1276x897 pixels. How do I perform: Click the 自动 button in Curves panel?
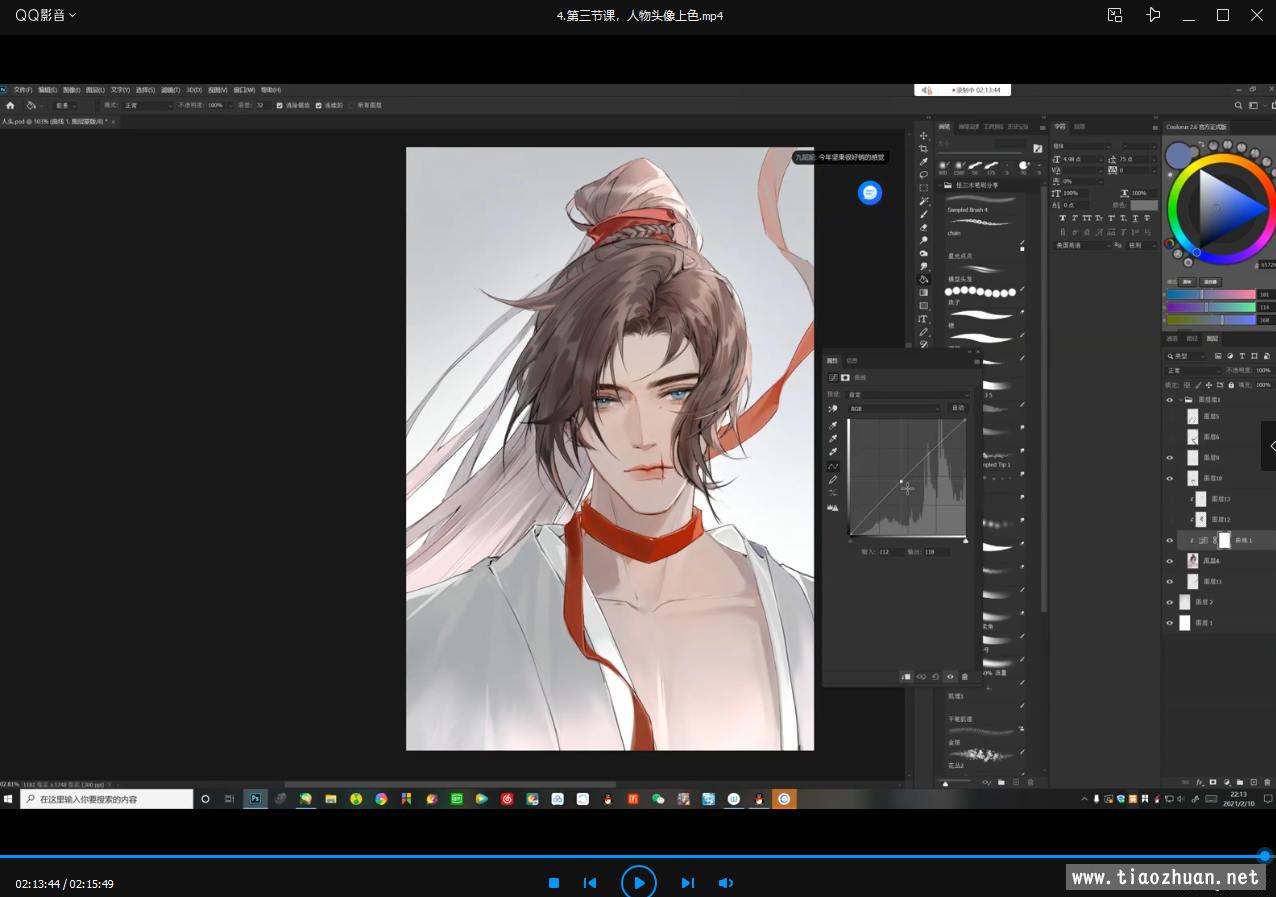pyautogui.click(x=958, y=408)
